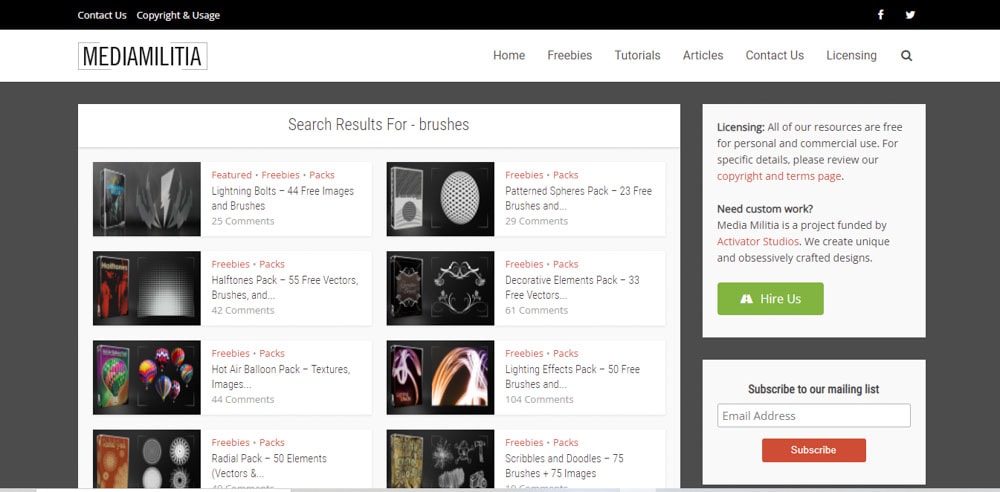Screen dimensions: 1000x492
Task: Open '42 Comments' on Halftones Pack
Action: click(x=243, y=311)
